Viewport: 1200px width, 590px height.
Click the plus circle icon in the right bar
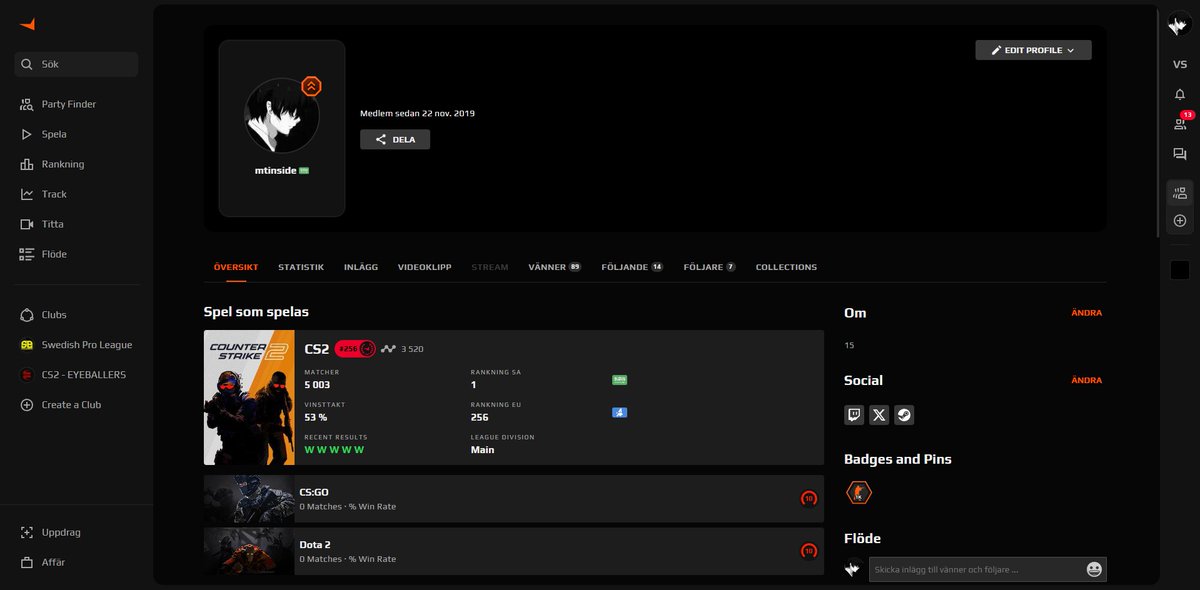pos(1180,220)
